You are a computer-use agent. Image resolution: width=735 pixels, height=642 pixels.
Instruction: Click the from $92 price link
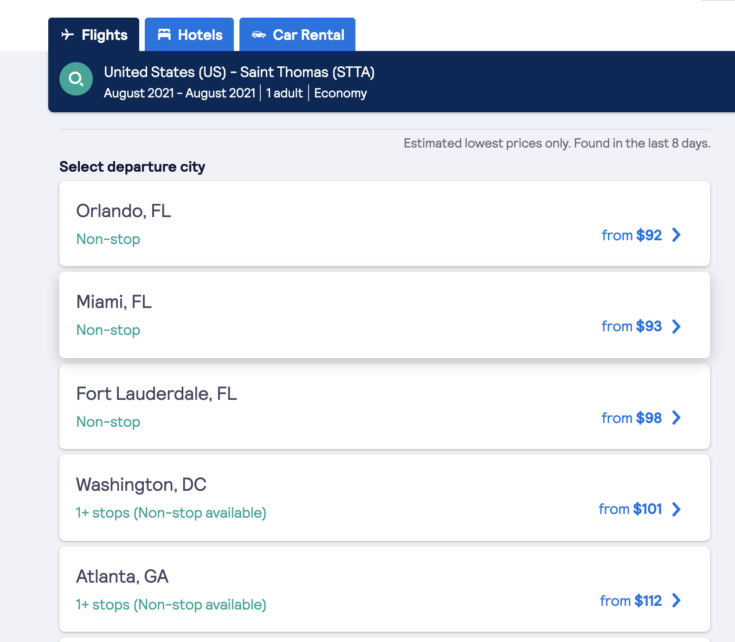coord(632,235)
